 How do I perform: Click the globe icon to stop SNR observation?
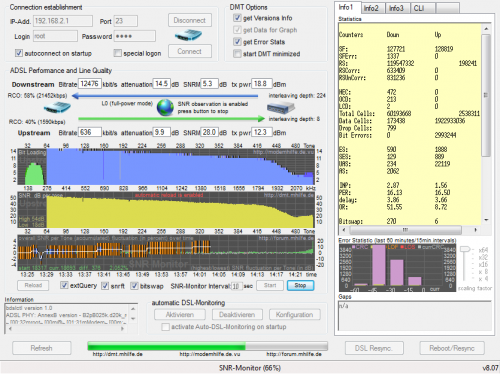pos(165,107)
